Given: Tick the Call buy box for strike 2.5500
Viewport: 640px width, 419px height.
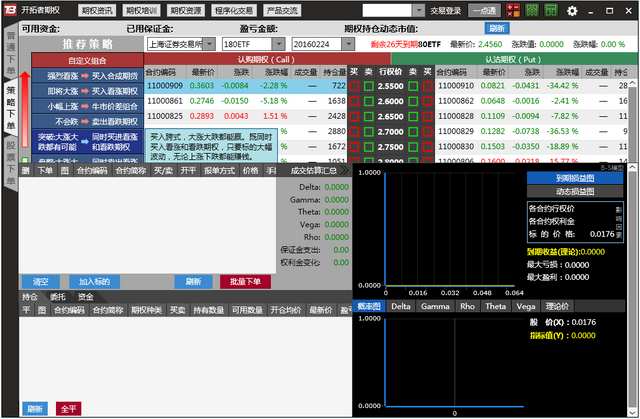Looking at the screenshot, I should tap(354, 86).
